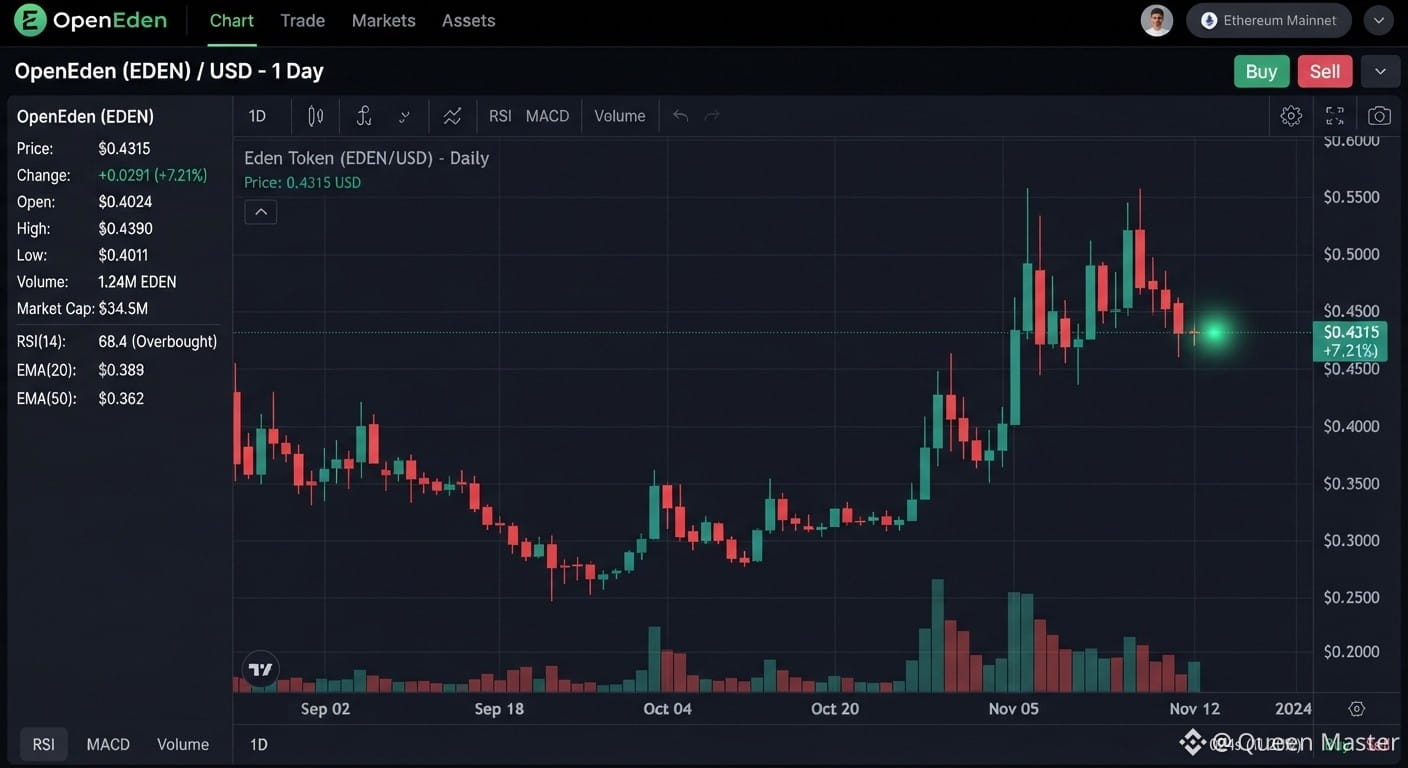Screen dimensions: 1408x768
Task: Click the 'Price: 0.4315 USD' legend text
Action: pyautogui.click(x=303, y=183)
